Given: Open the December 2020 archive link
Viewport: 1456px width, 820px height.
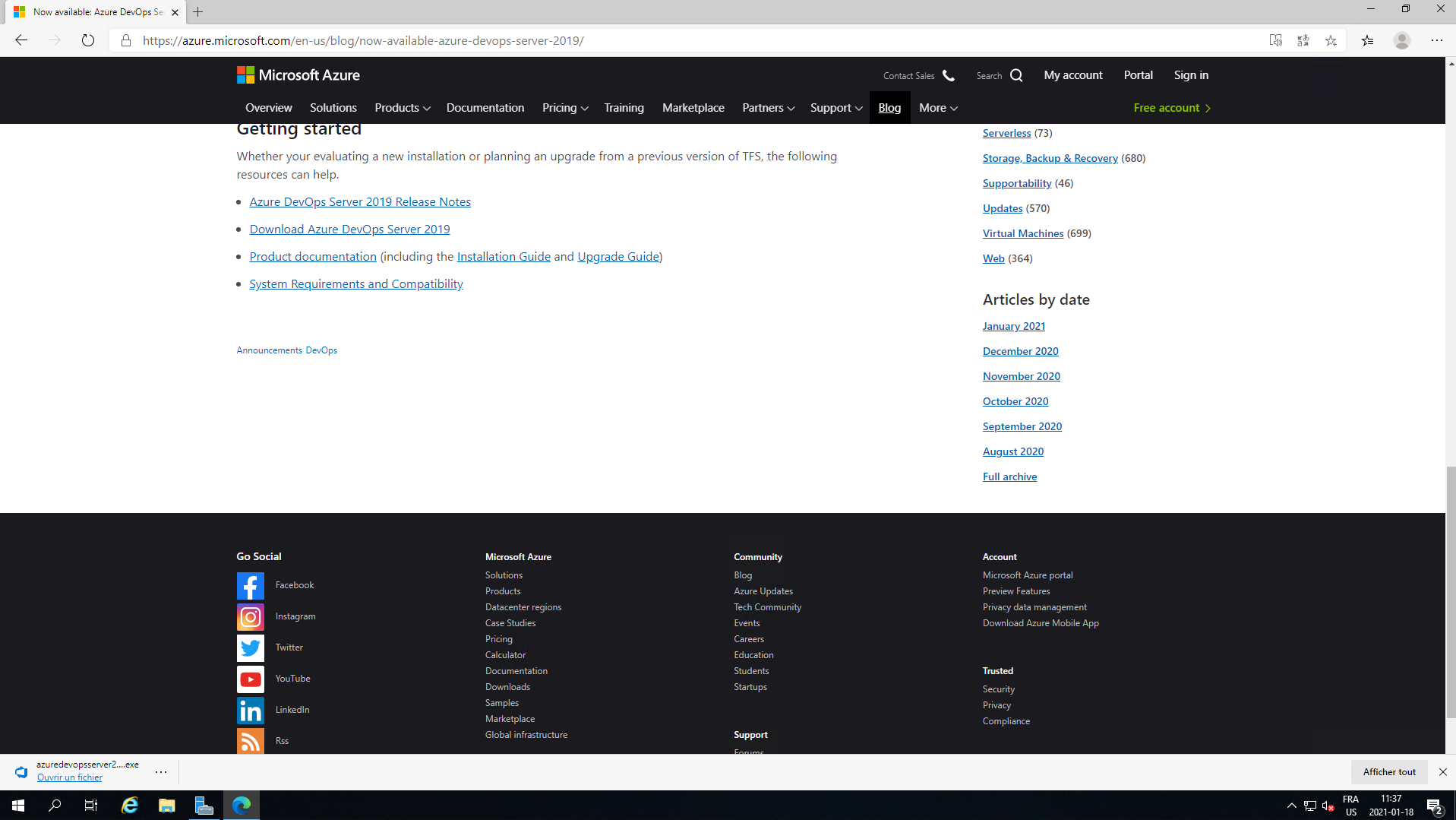Looking at the screenshot, I should 1020,351.
